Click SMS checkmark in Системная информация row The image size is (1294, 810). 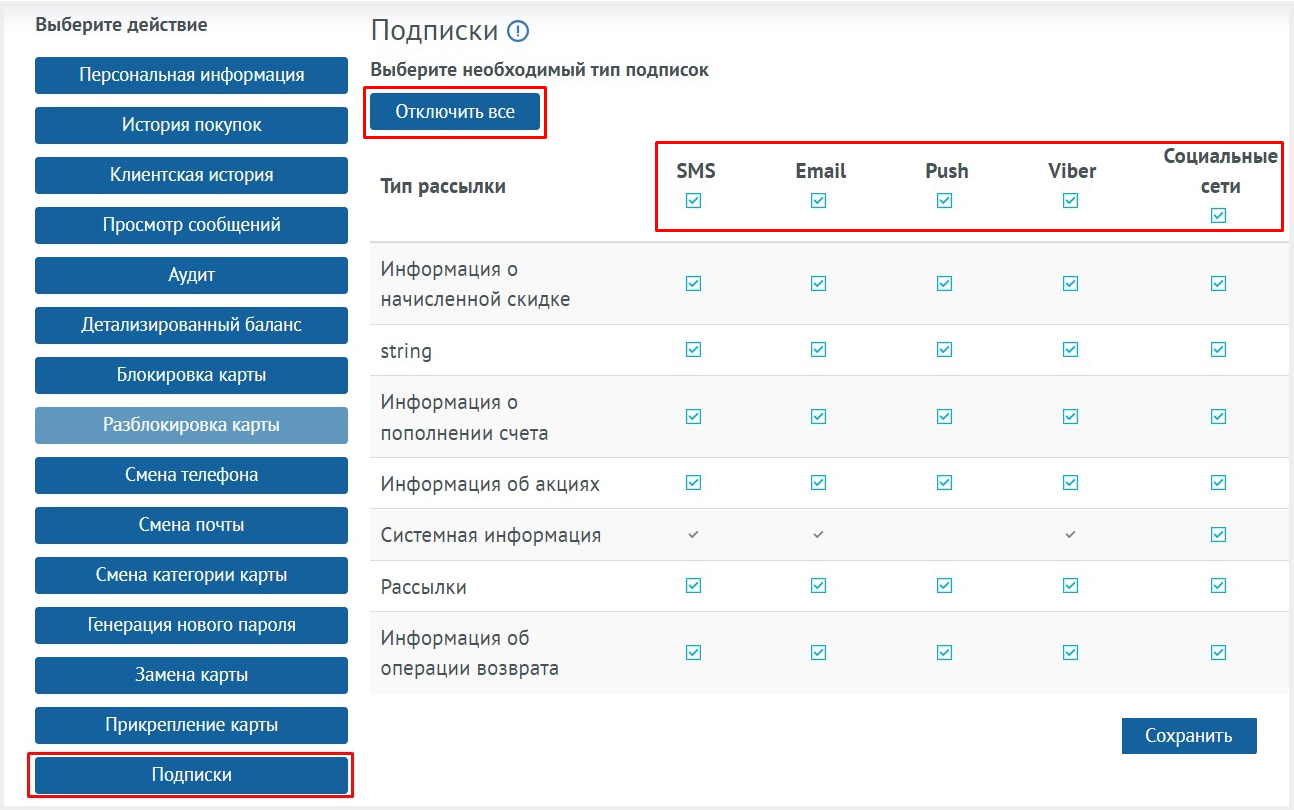click(x=693, y=535)
